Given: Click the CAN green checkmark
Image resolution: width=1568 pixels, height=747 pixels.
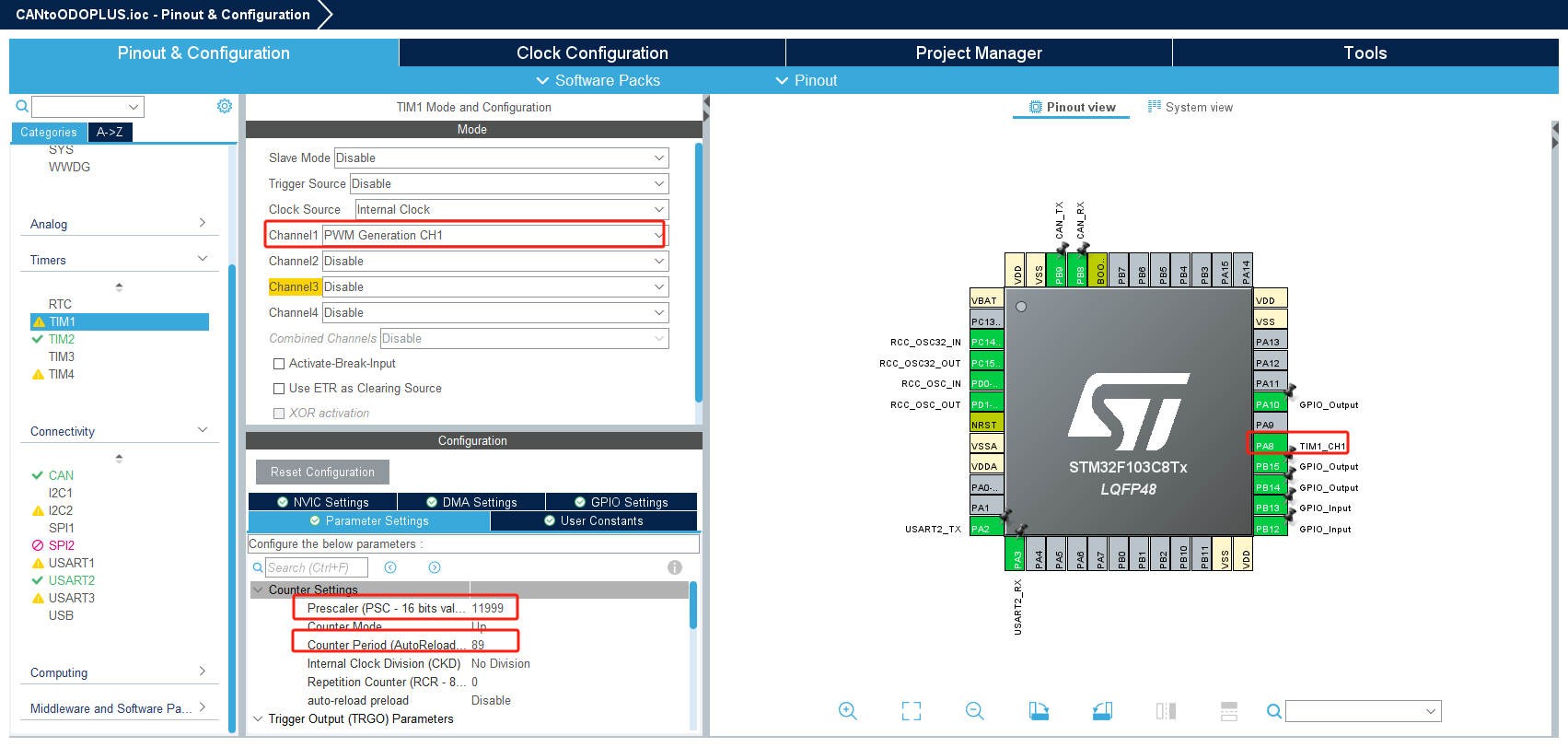Looking at the screenshot, I should (38, 475).
